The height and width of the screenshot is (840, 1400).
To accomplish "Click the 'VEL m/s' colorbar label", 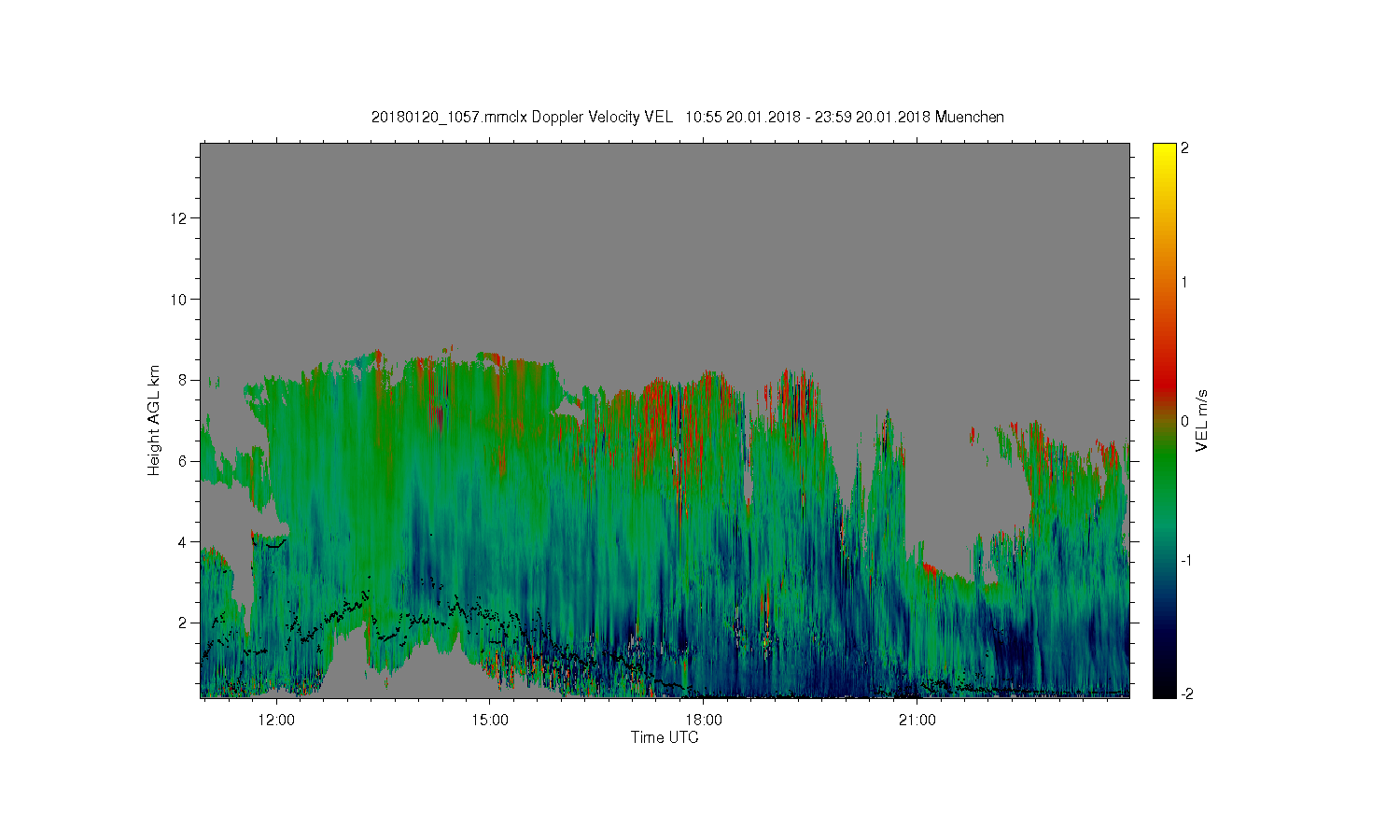I will [x=1202, y=421].
